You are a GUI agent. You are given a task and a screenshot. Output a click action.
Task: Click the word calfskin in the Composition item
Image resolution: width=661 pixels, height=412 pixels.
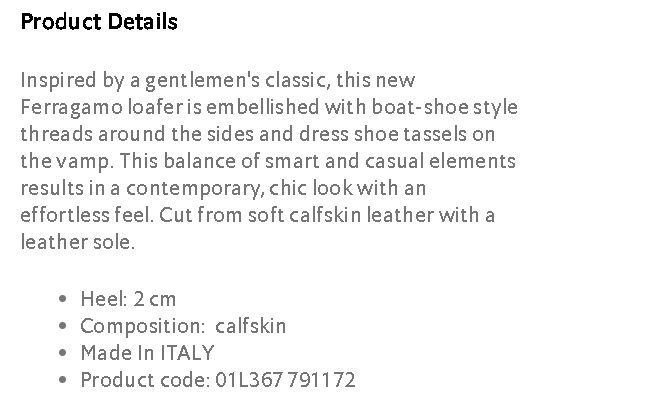[x=251, y=326]
